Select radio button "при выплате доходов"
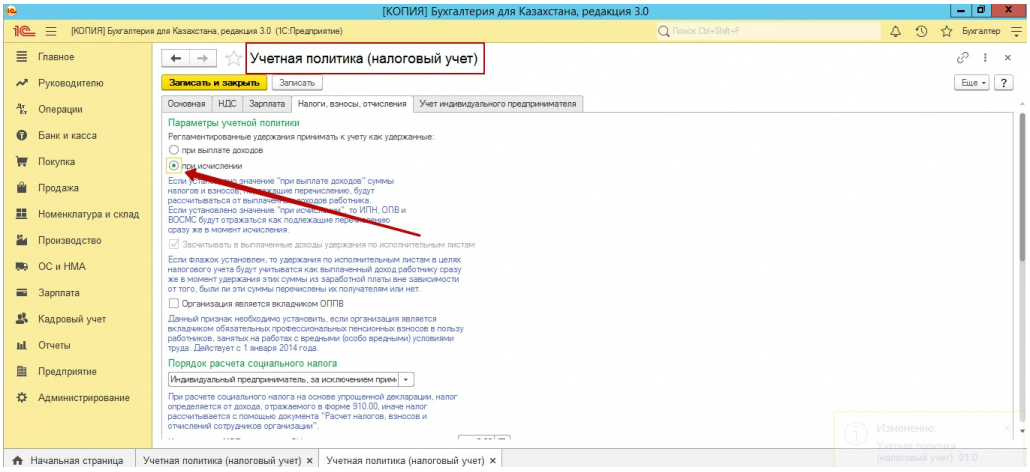 (x=174, y=150)
